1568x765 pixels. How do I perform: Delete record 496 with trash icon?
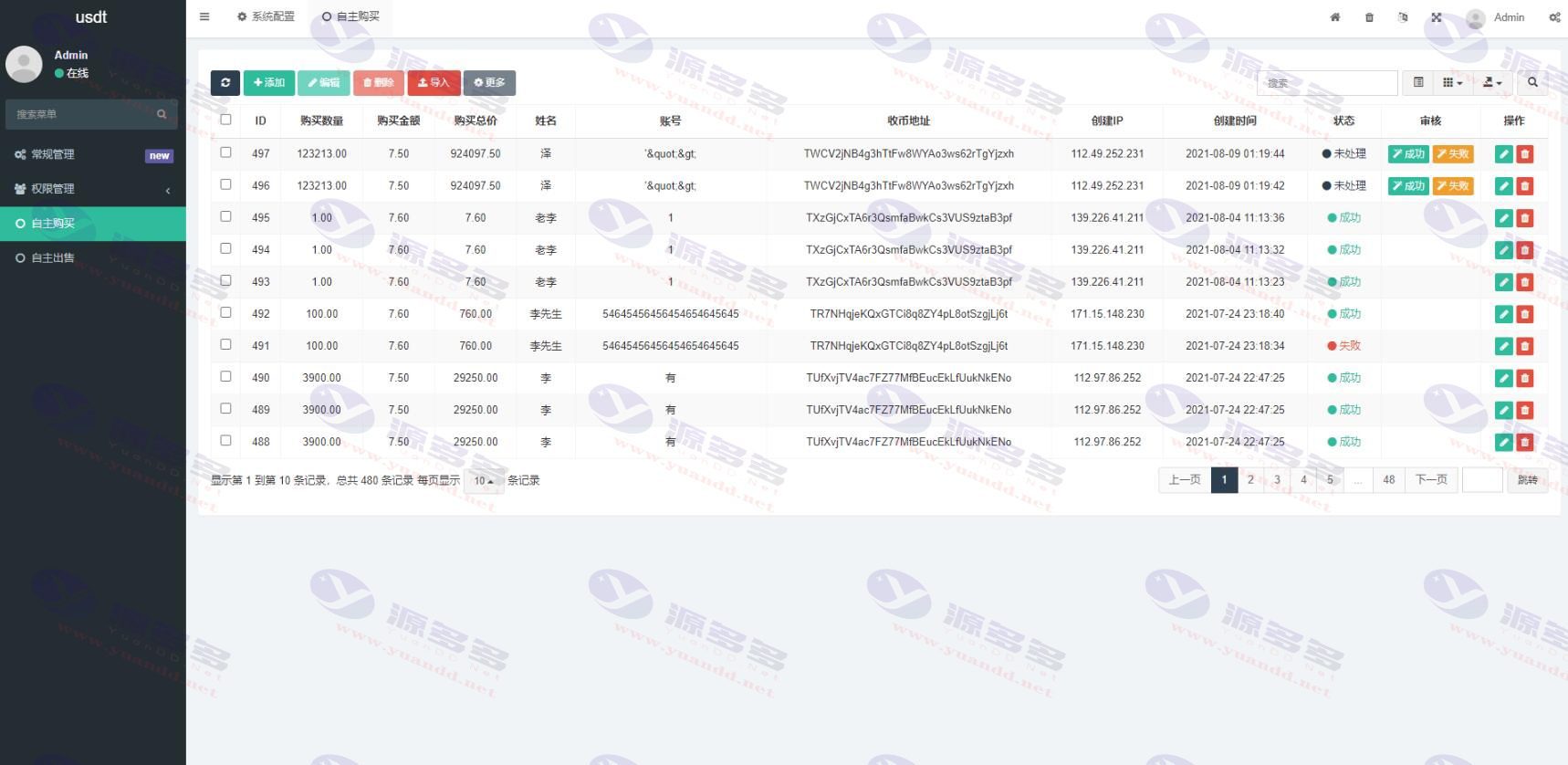[x=1524, y=186]
